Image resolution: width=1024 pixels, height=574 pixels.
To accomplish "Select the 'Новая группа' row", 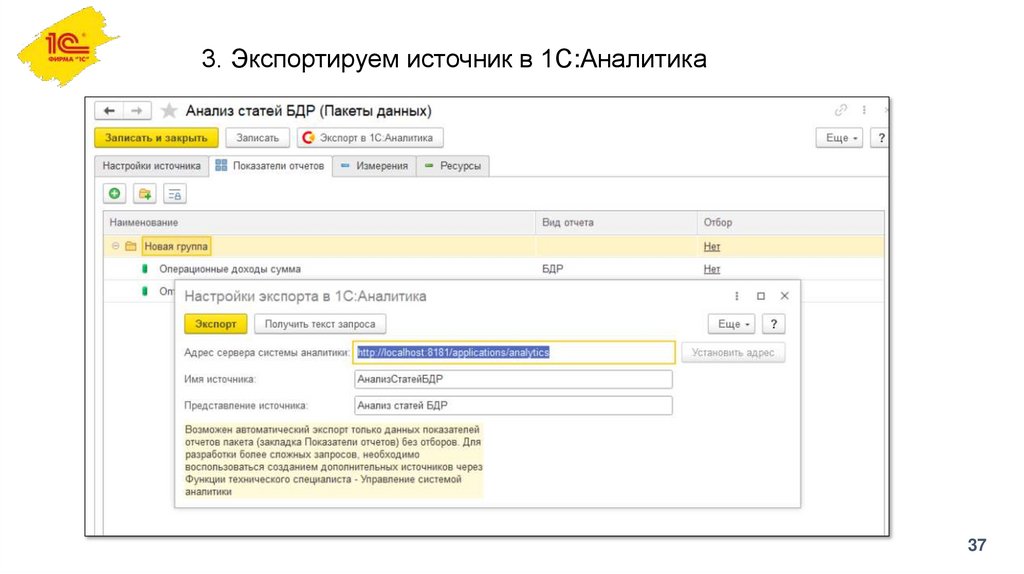I will tap(494, 246).
